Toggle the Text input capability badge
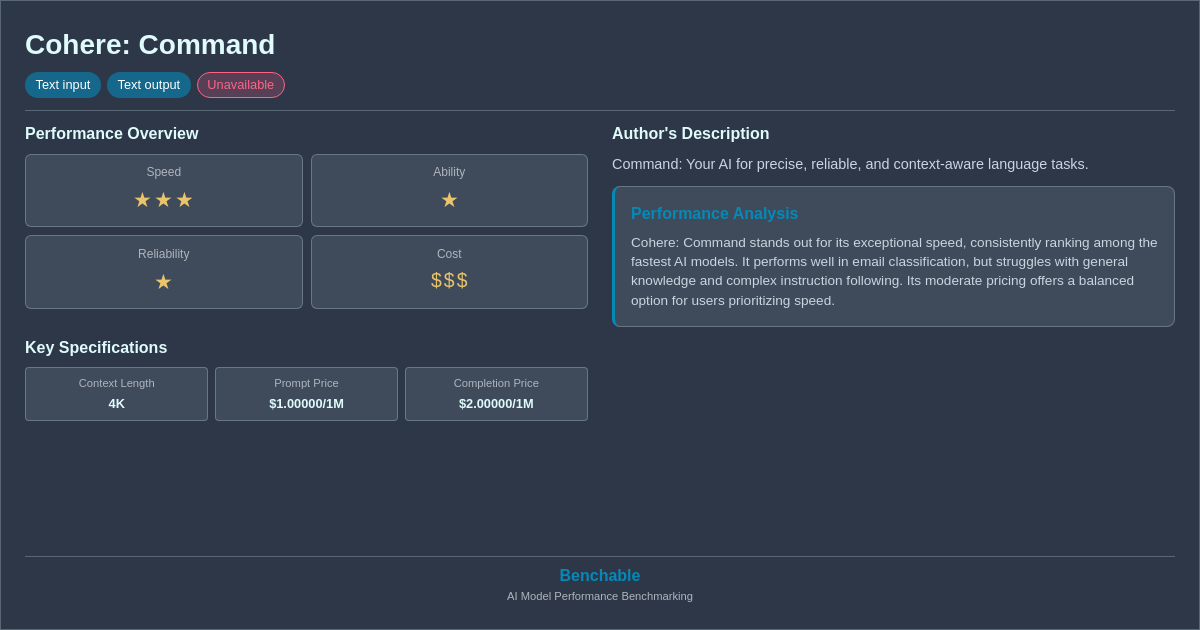 [63, 85]
